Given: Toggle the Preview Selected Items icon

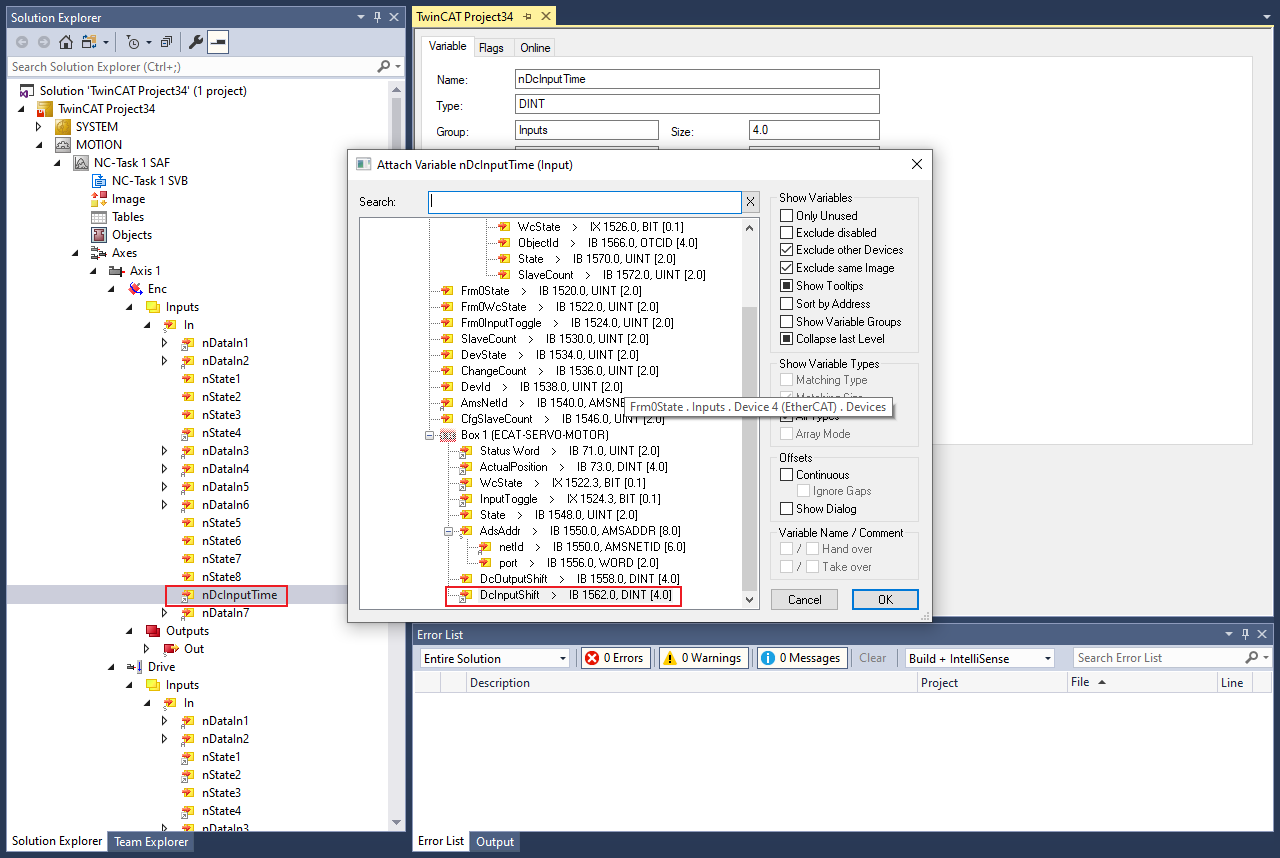Looking at the screenshot, I should [218, 42].
